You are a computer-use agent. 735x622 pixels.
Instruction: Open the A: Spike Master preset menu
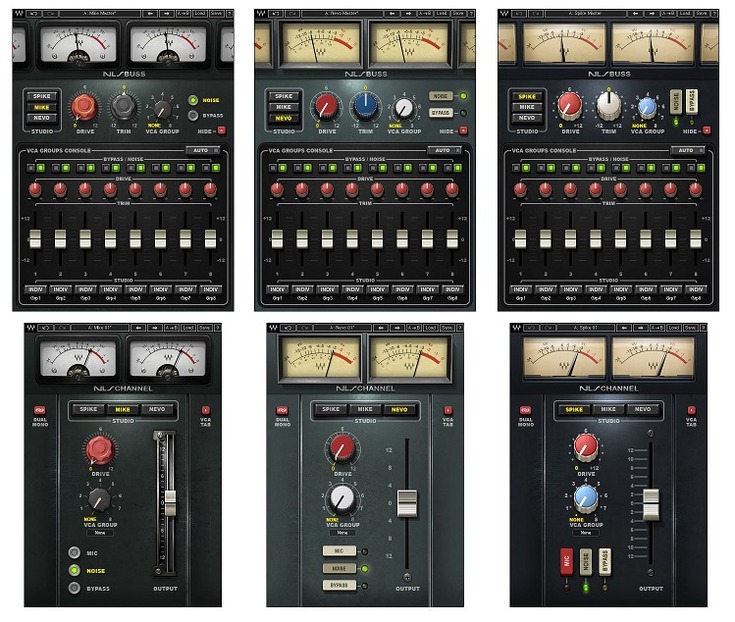[x=585, y=14]
